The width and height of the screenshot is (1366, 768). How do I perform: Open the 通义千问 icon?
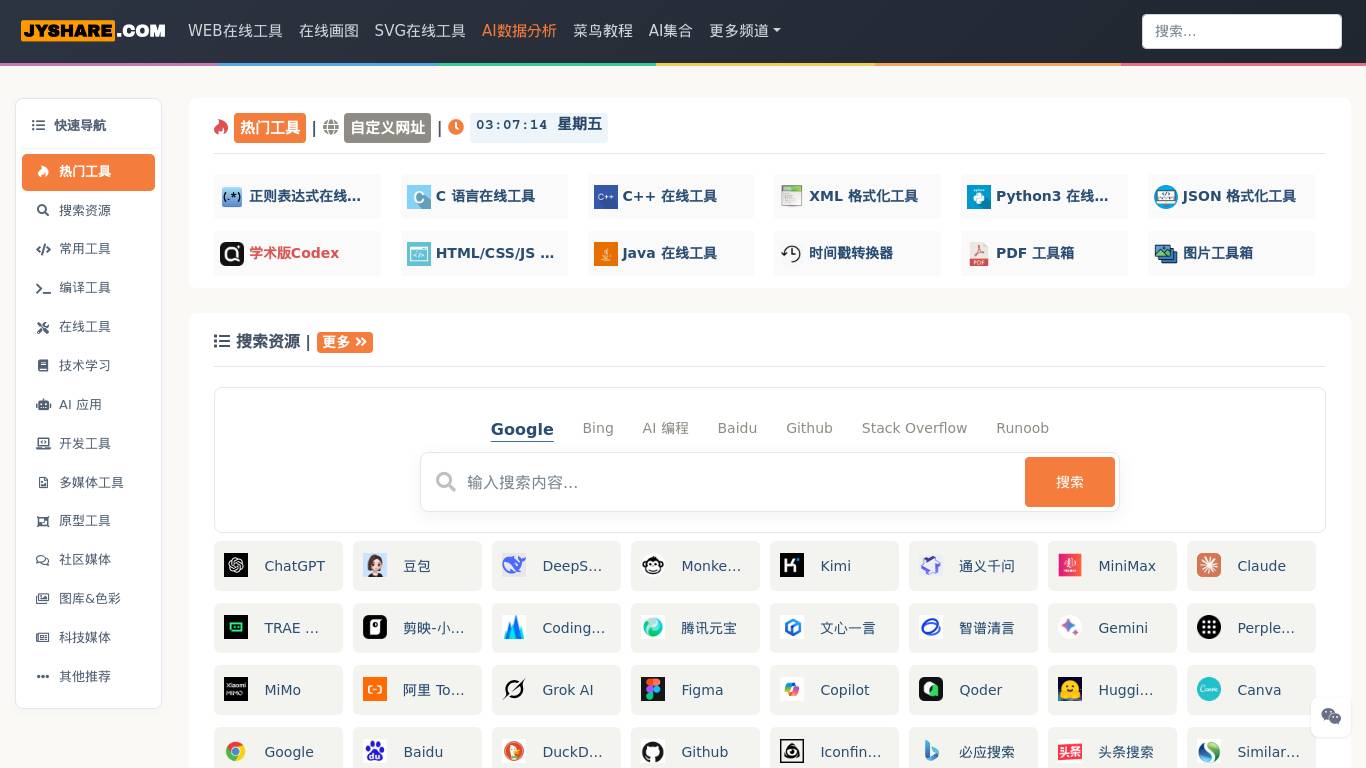pos(931,566)
